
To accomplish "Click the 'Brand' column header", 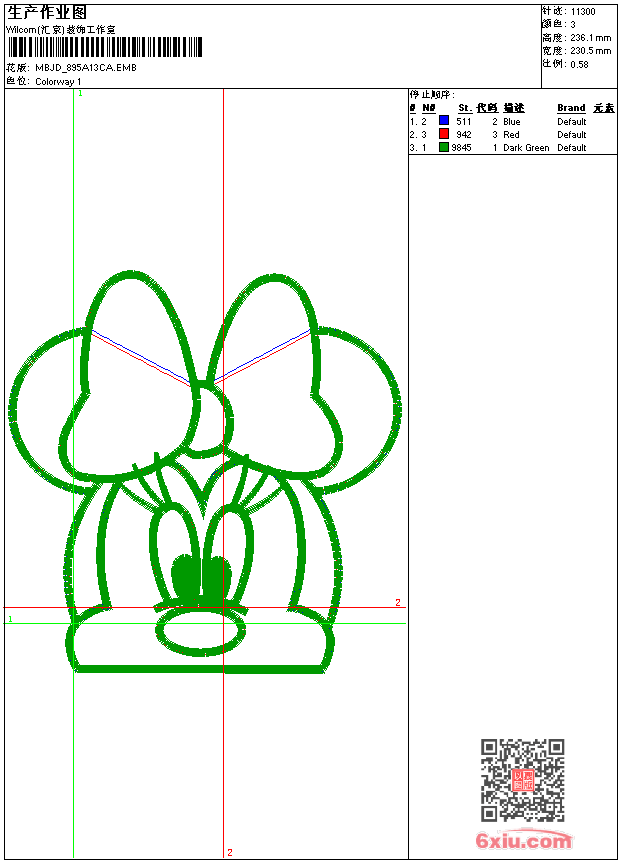I will coord(571,108).
